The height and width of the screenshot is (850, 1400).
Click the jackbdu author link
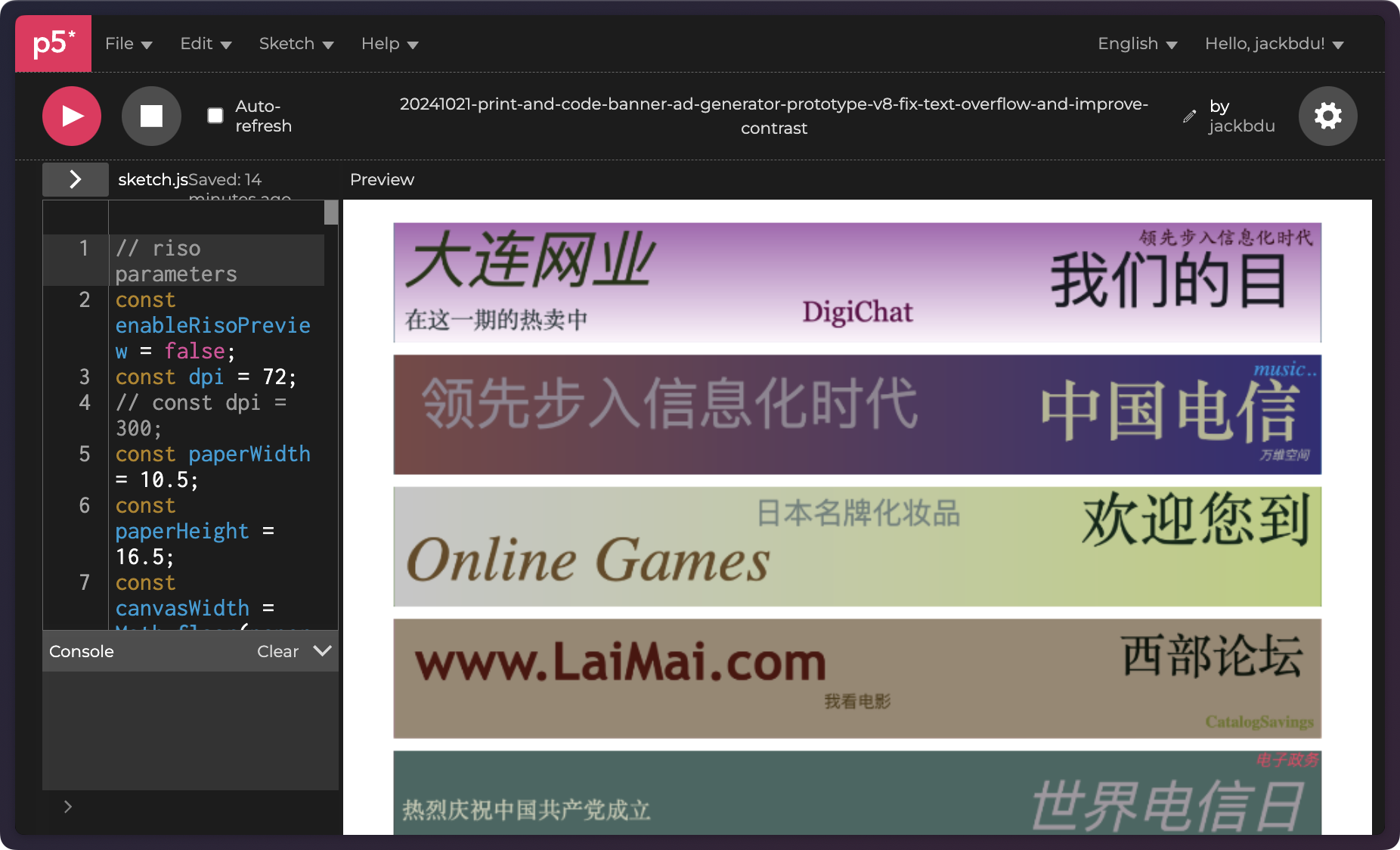[x=1241, y=126]
